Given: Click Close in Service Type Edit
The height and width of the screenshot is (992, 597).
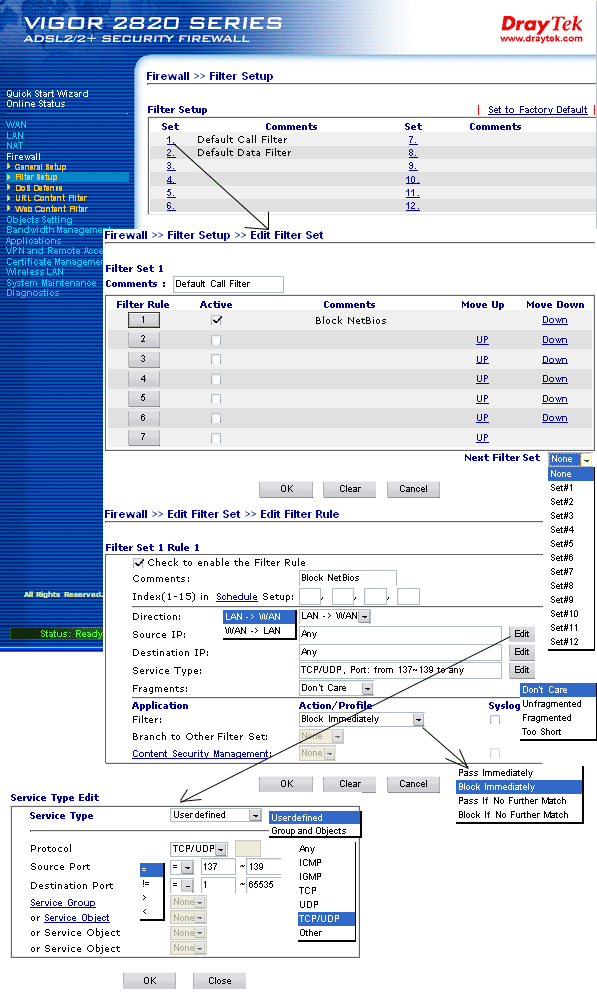Looking at the screenshot, I should (x=219, y=981).
